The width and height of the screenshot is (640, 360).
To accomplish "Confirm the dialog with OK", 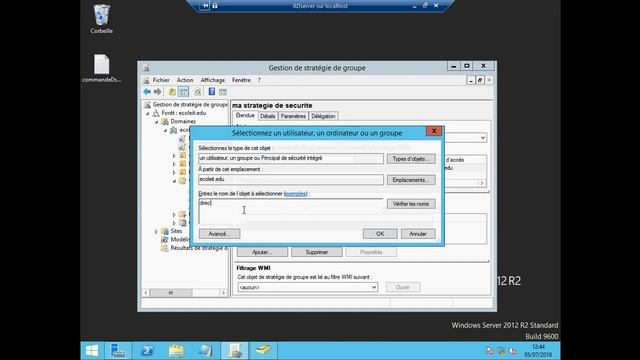I will (x=380, y=234).
